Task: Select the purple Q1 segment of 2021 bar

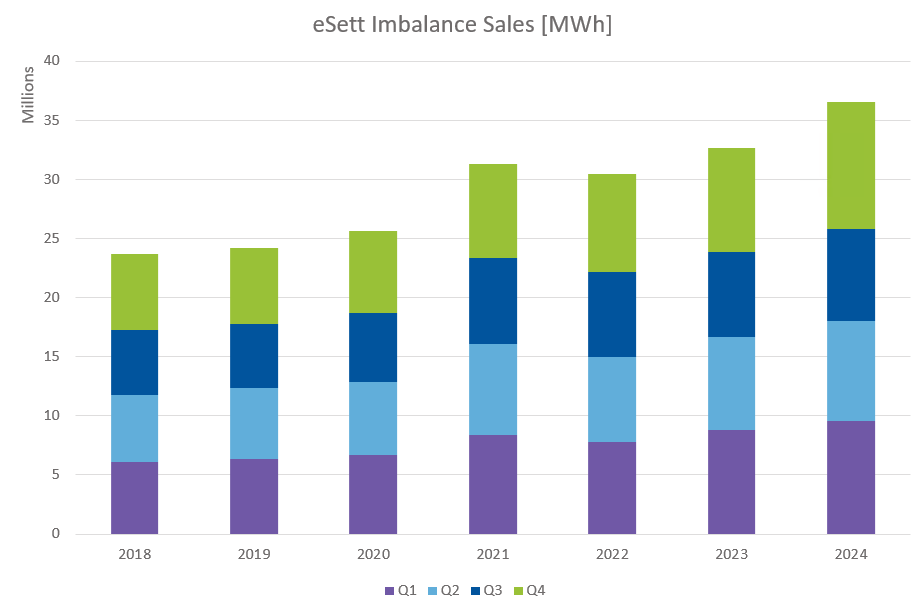Action: (x=493, y=485)
